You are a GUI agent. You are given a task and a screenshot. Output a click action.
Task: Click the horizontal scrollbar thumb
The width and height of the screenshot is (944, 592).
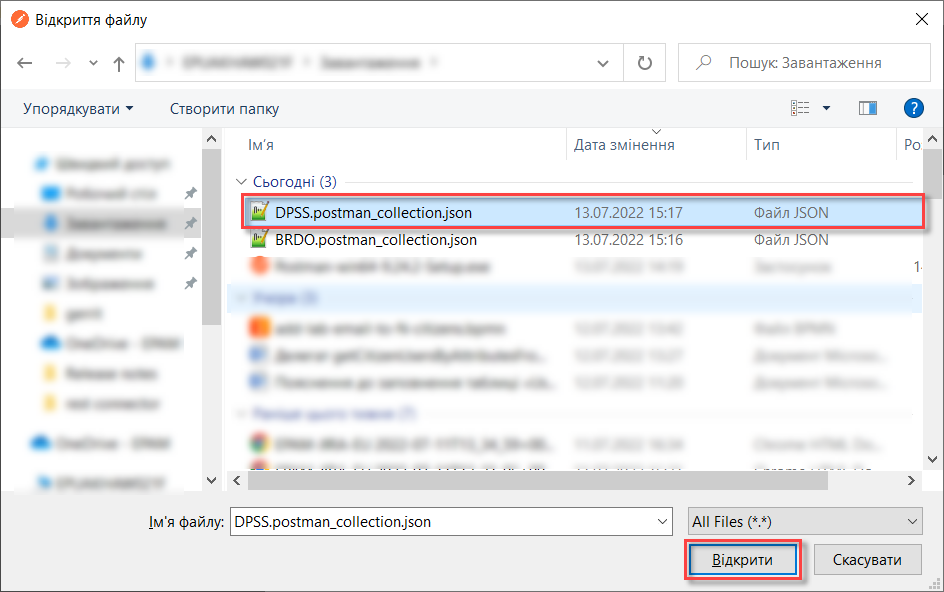[538, 481]
